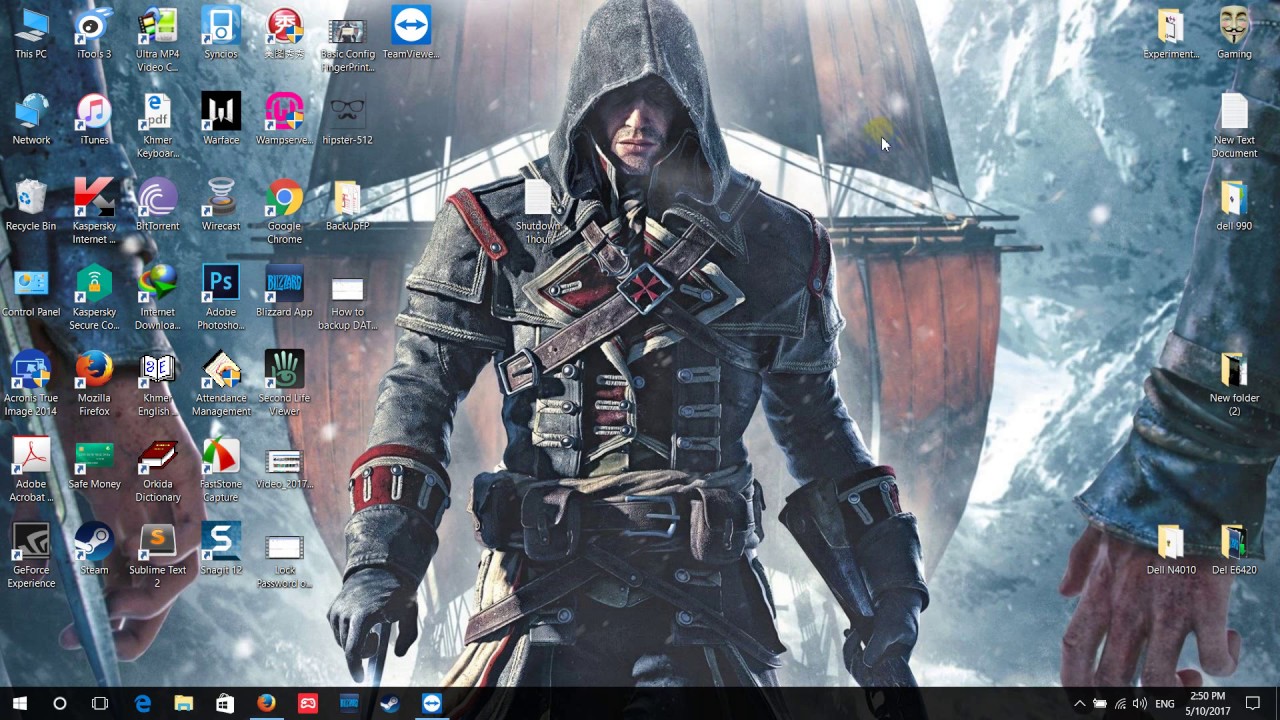1280x720 pixels.
Task: Select the GeForce Experience shortcut
Action: [31, 556]
